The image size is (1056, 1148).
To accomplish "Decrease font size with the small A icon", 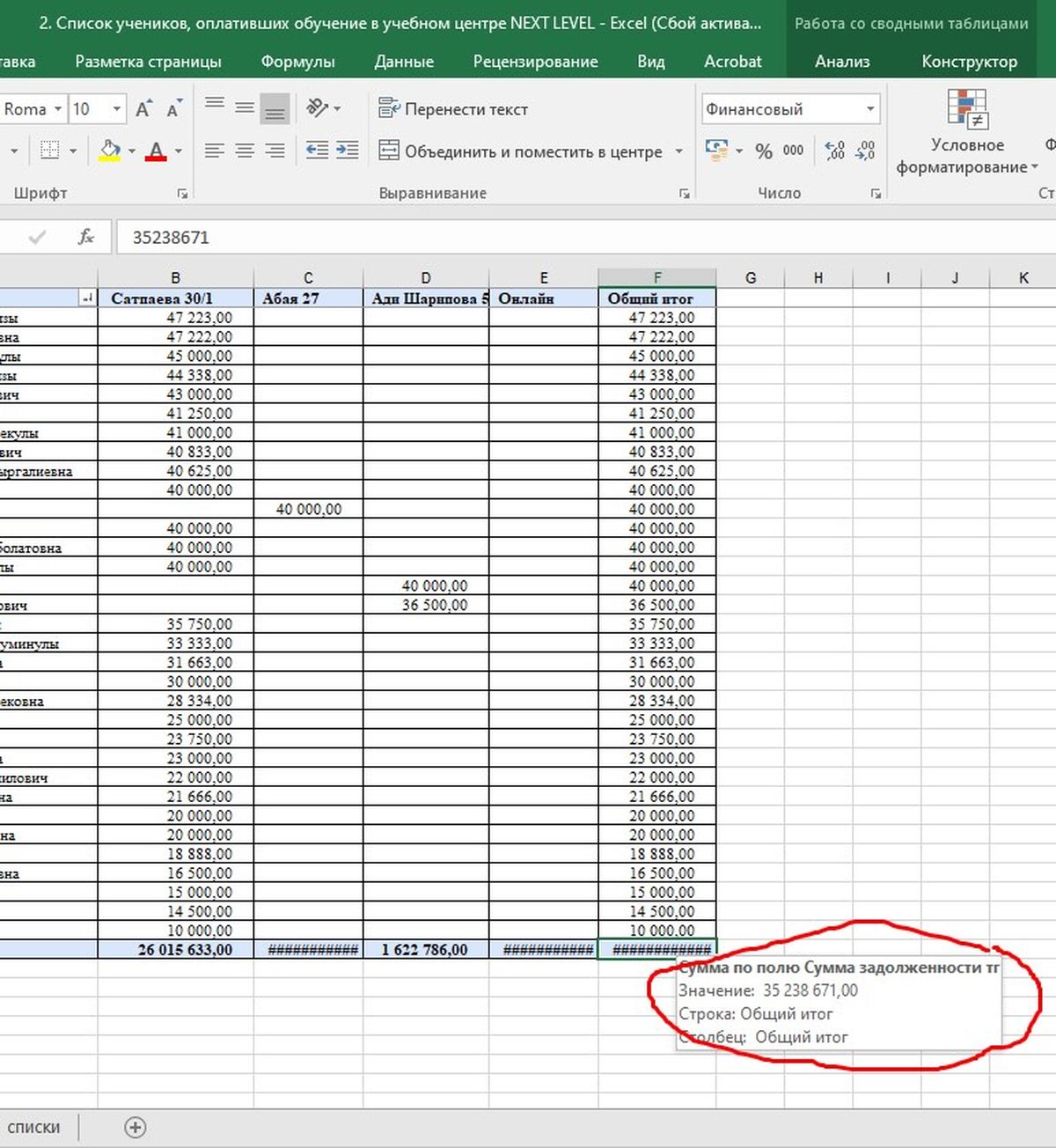I will click(173, 109).
